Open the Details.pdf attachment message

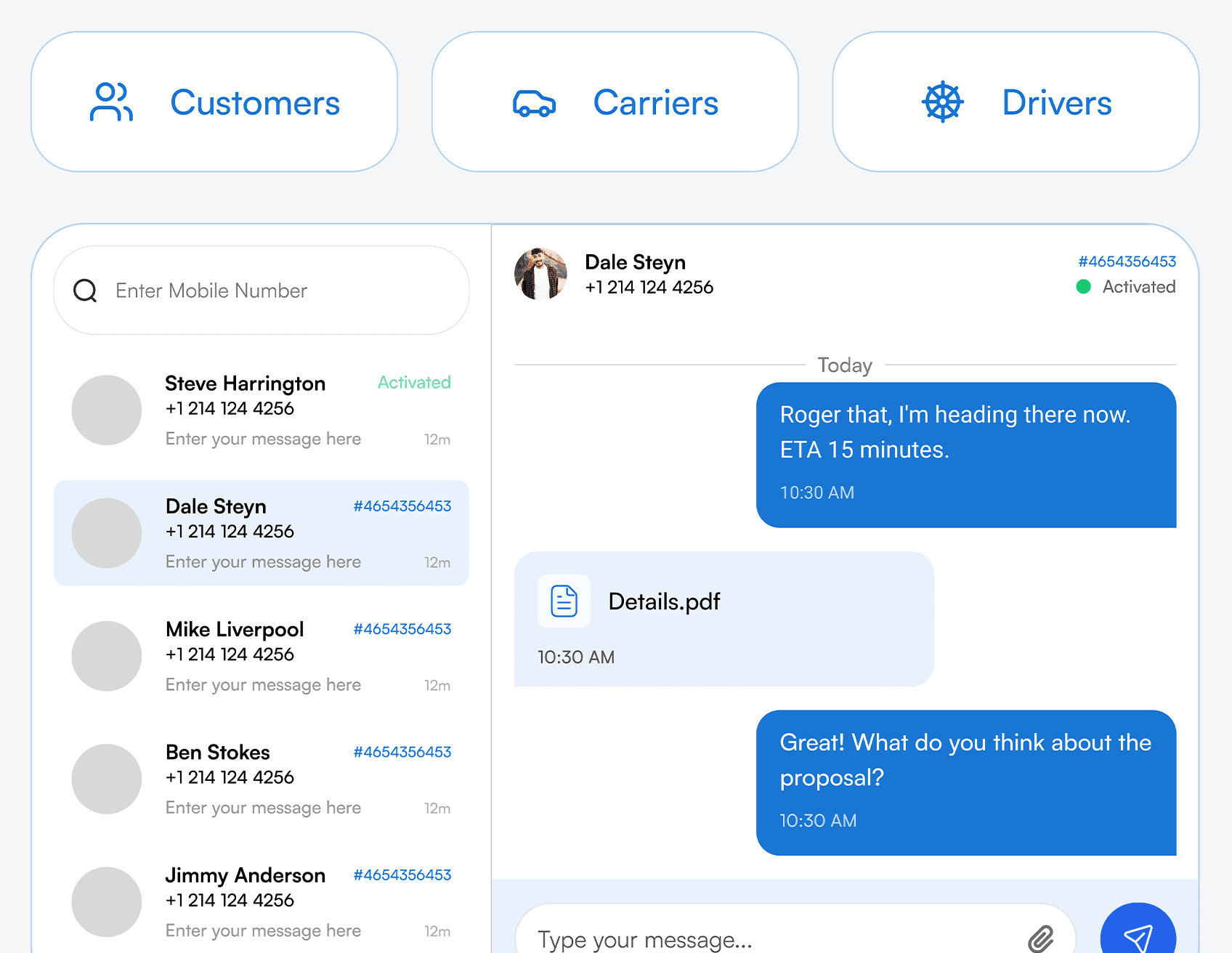point(724,617)
